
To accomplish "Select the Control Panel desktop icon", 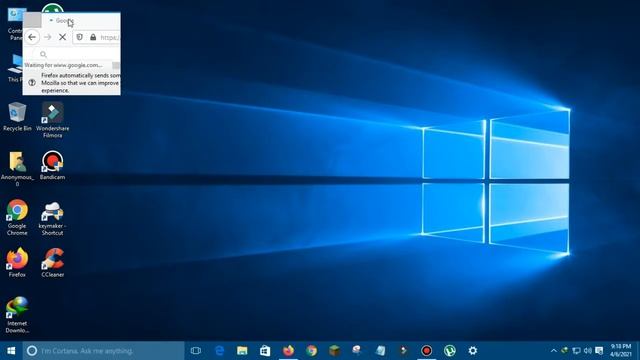I will 15,24.
